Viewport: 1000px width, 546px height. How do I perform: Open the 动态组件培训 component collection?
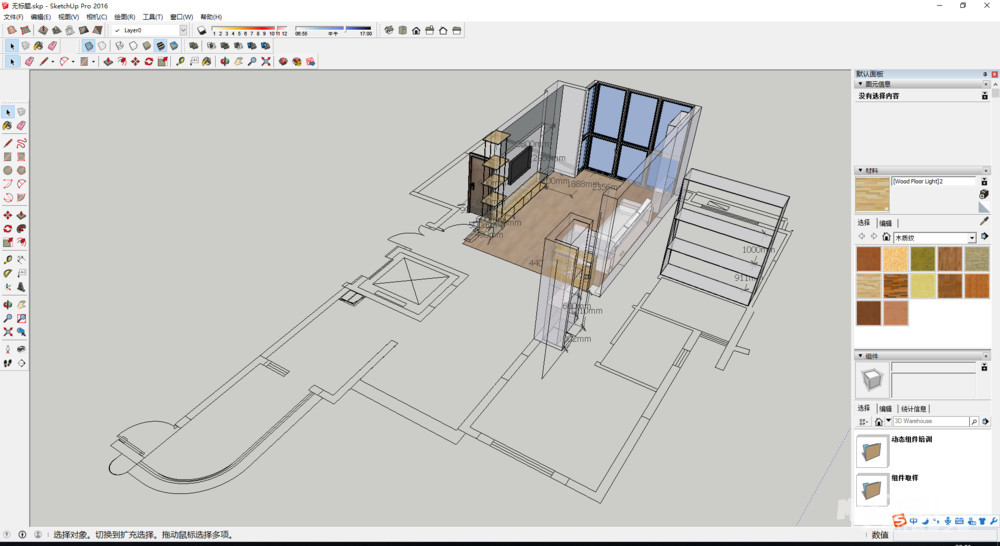coord(871,451)
